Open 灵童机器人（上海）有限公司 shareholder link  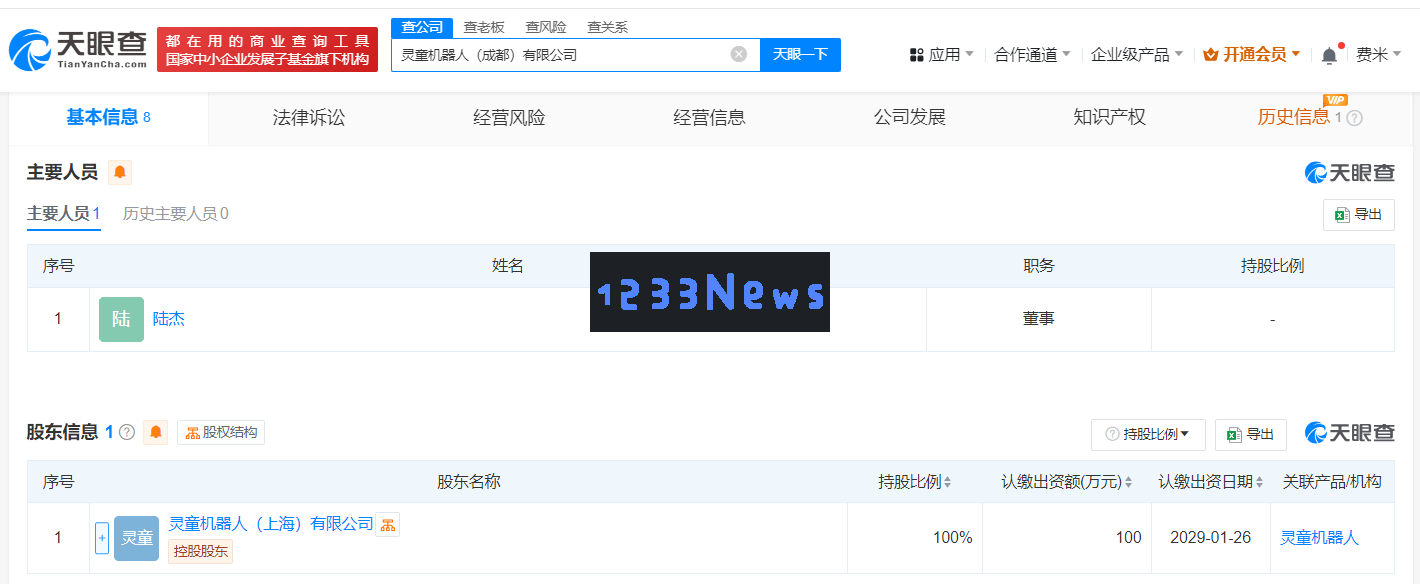[x=271, y=524]
